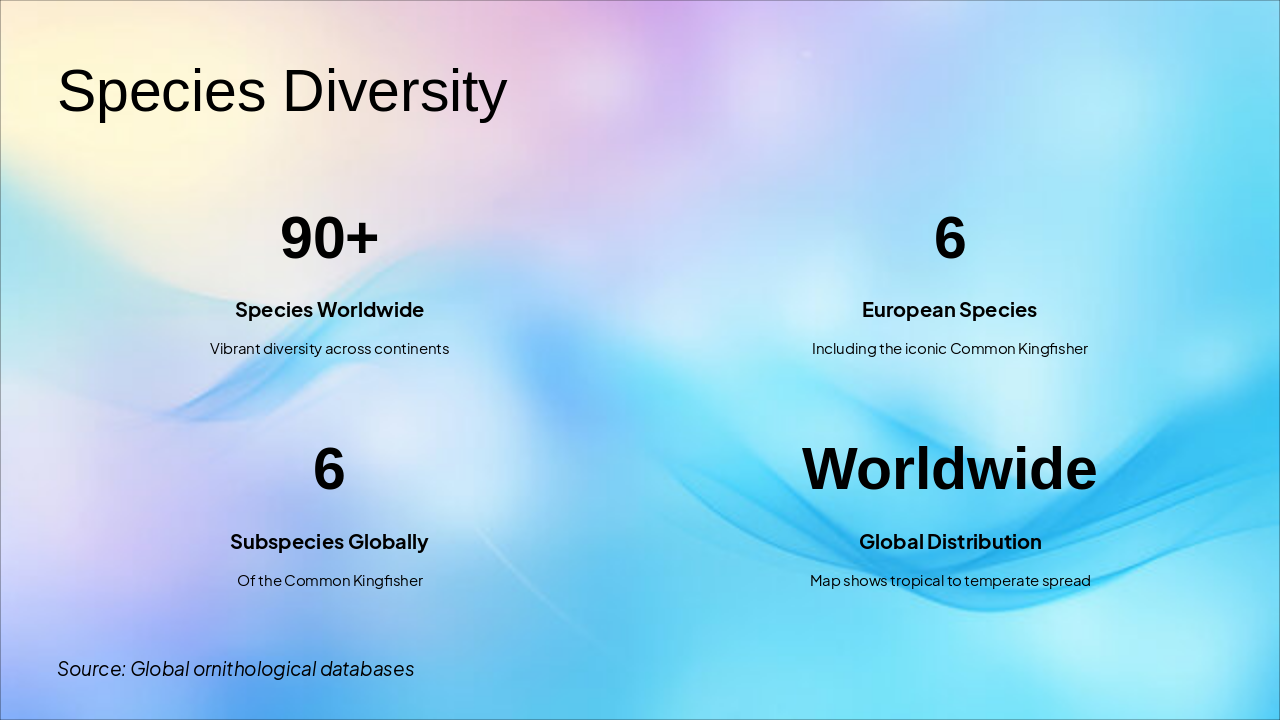Image resolution: width=1280 pixels, height=720 pixels.
Task: Select the "European Species" heading
Action: coord(949,310)
